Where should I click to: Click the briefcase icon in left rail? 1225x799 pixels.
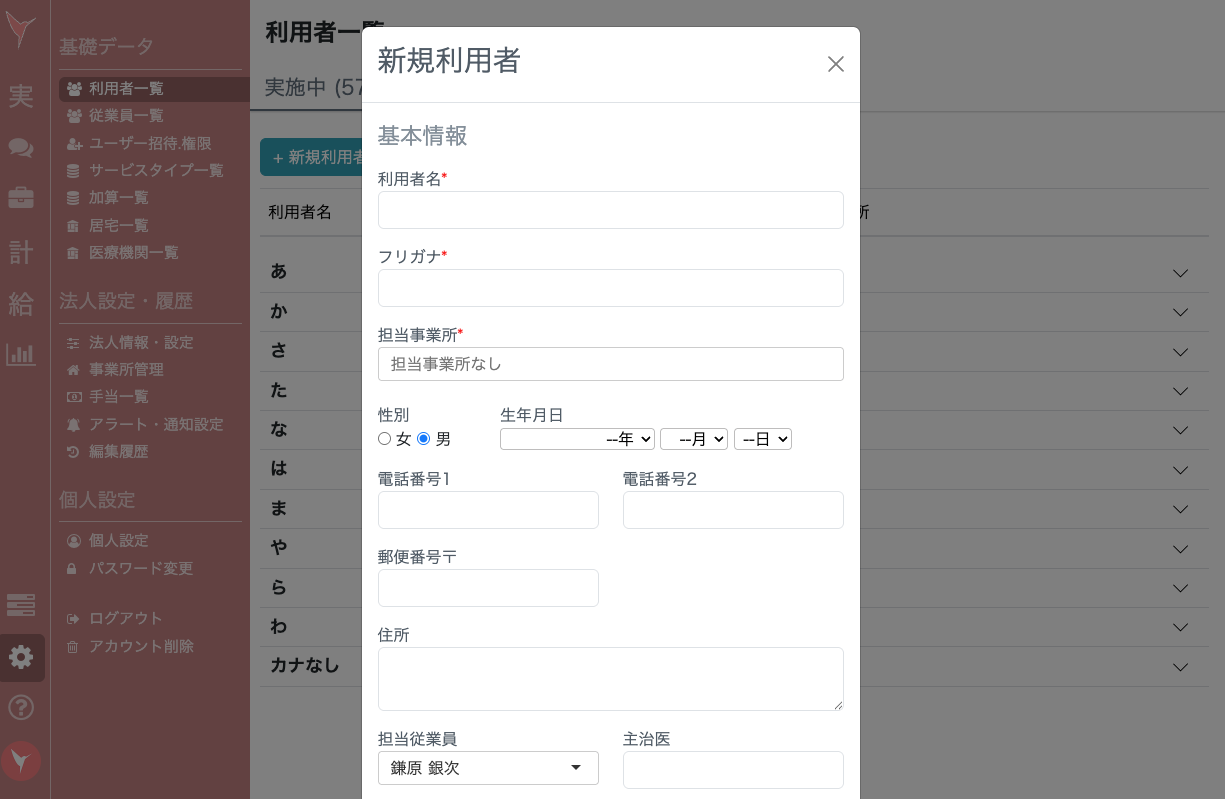click(21, 198)
